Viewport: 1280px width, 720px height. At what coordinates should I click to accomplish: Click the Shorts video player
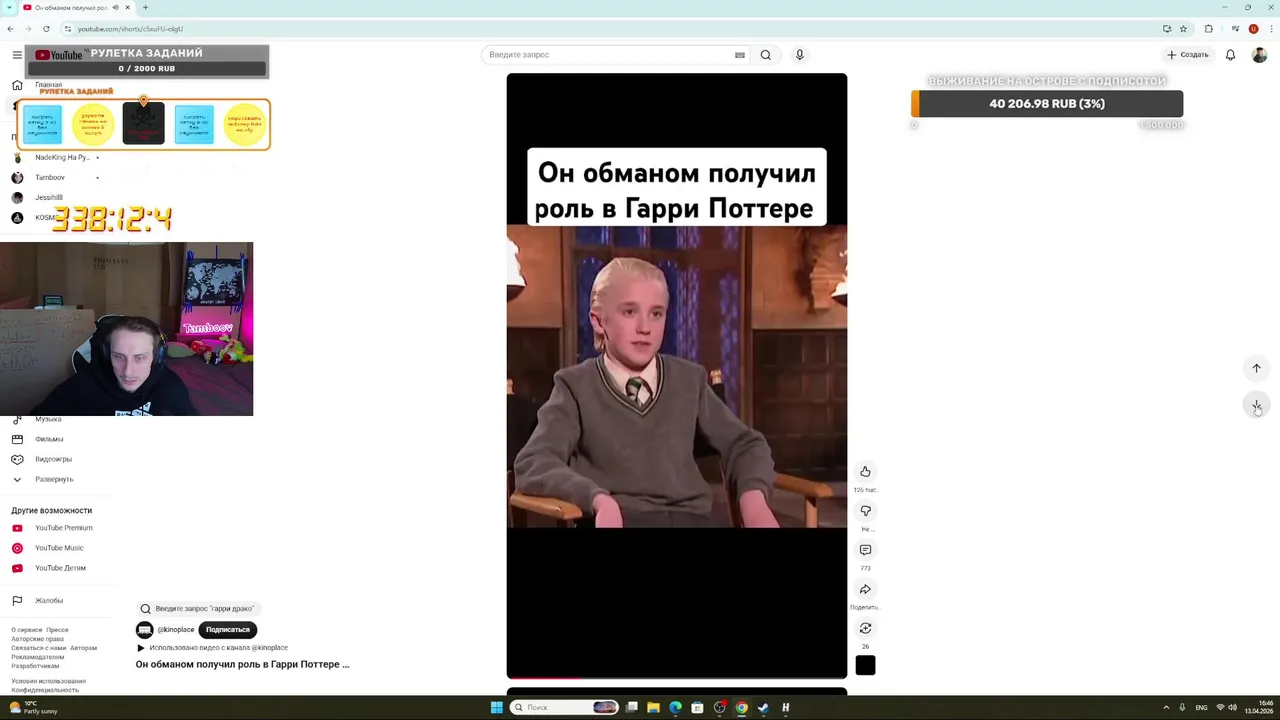click(677, 376)
